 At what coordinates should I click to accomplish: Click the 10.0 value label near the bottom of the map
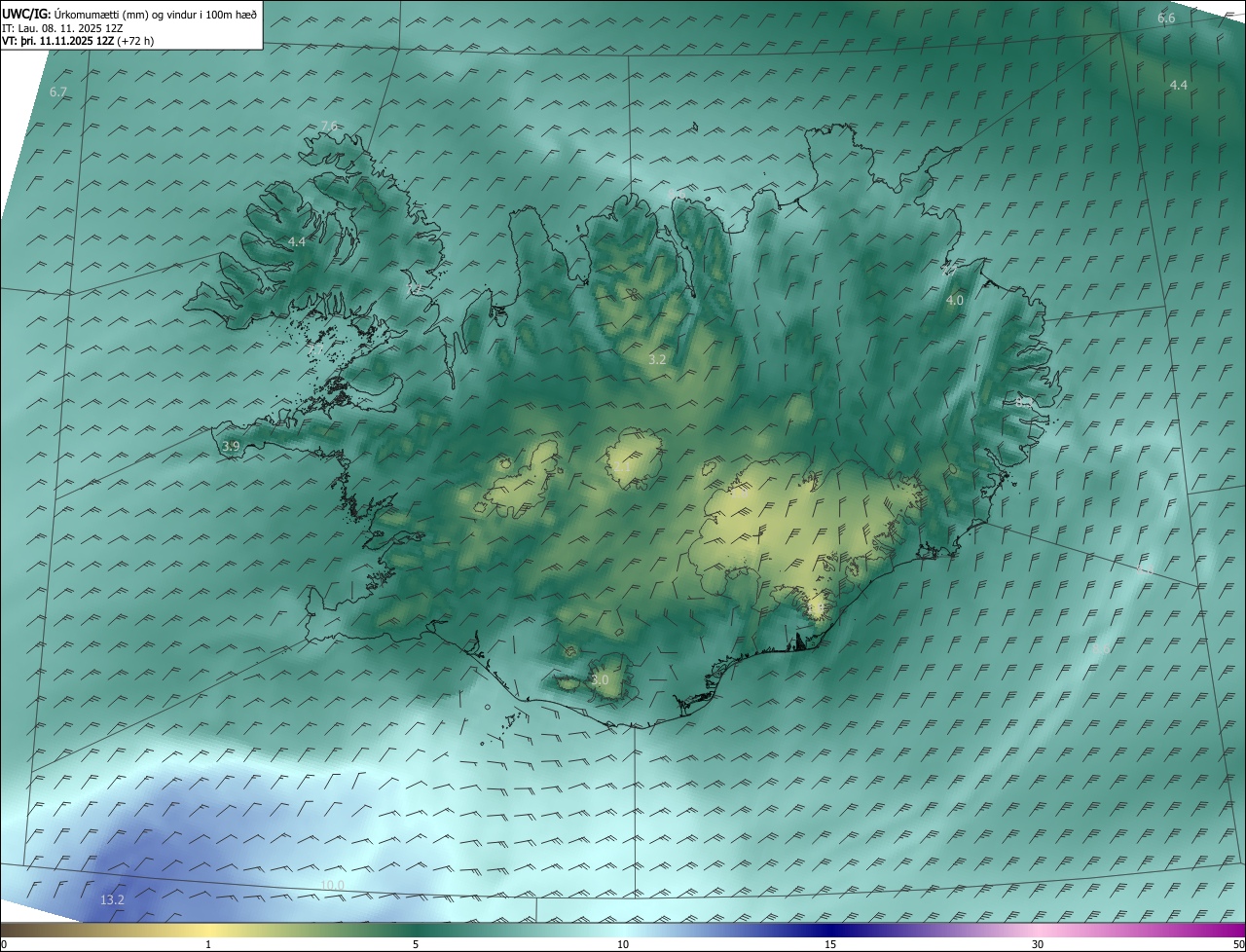click(x=332, y=885)
